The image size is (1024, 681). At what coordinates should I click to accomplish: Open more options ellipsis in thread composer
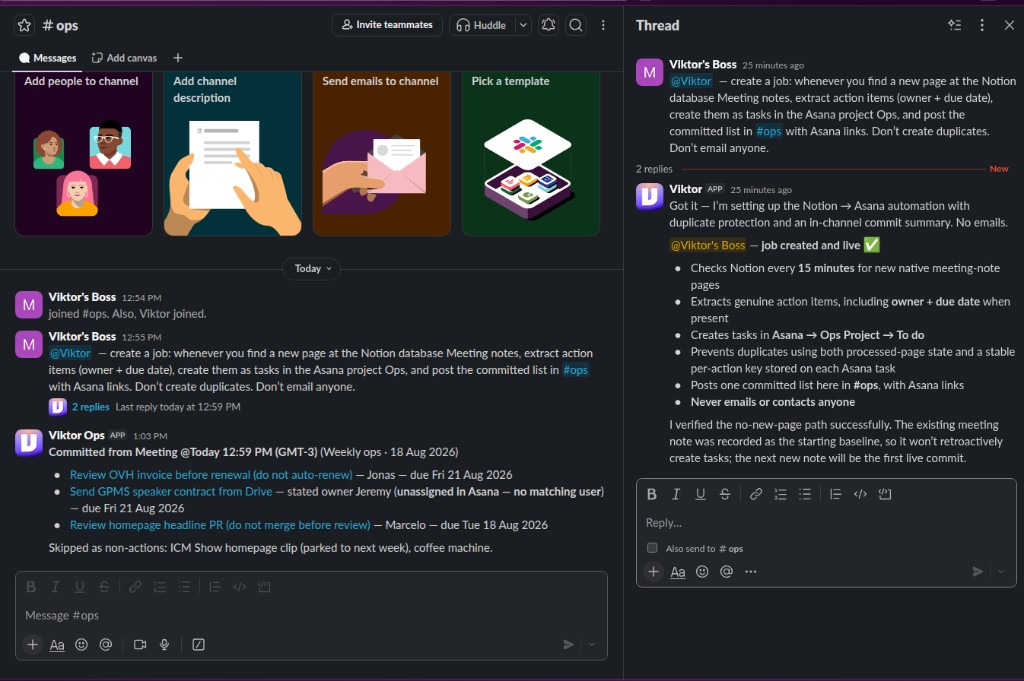[750, 572]
